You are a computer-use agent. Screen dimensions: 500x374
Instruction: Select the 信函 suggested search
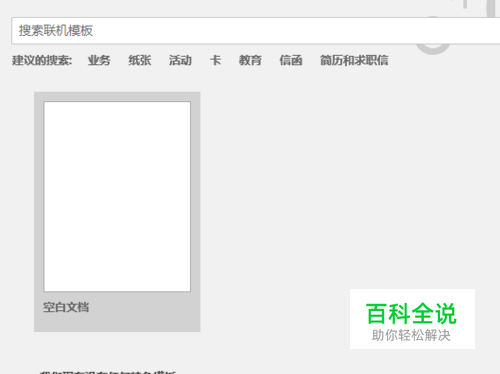(291, 60)
